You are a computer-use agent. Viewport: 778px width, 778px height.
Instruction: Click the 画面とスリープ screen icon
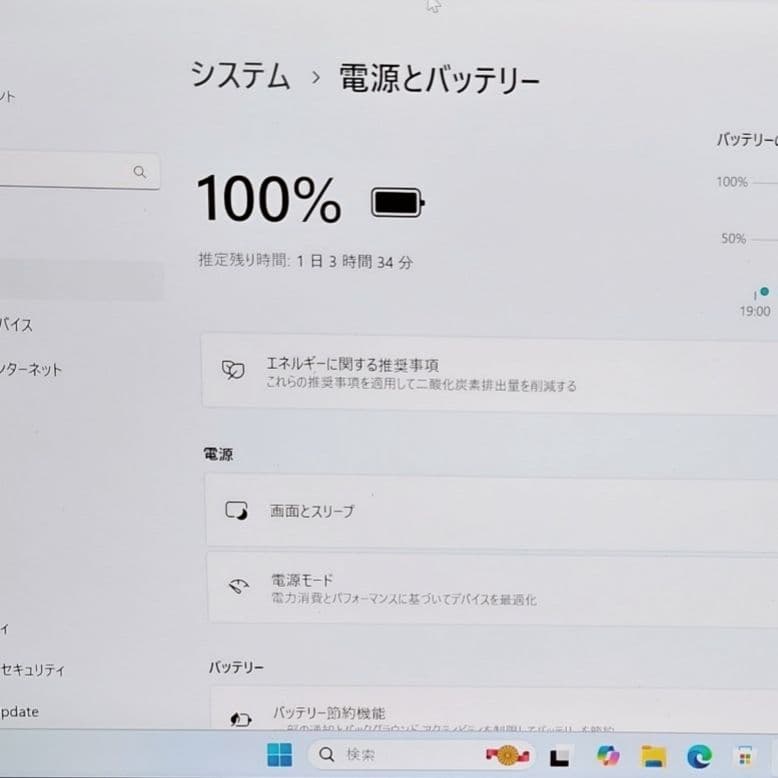pyautogui.click(x=237, y=511)
